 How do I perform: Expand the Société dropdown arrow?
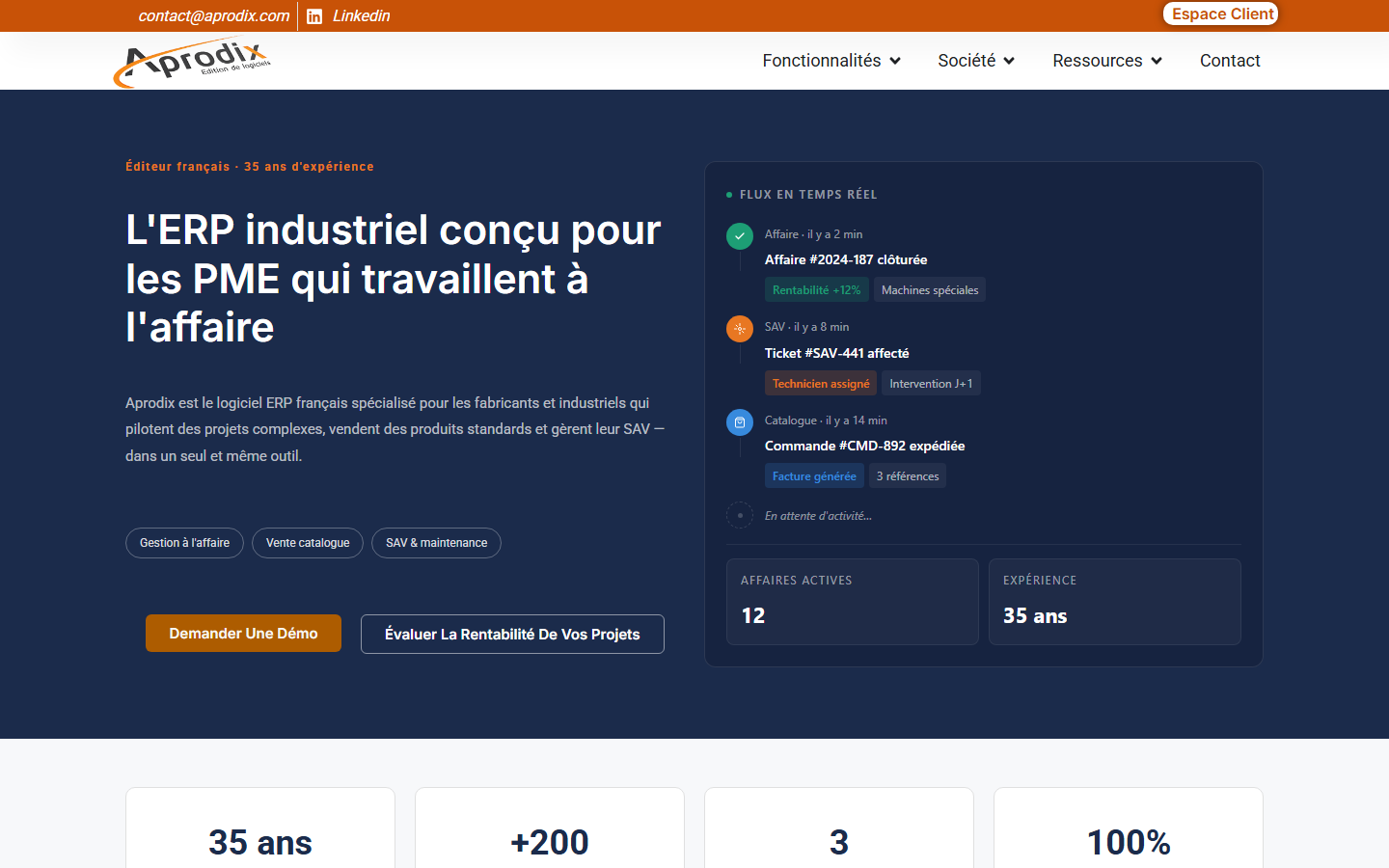point(1009,61)
